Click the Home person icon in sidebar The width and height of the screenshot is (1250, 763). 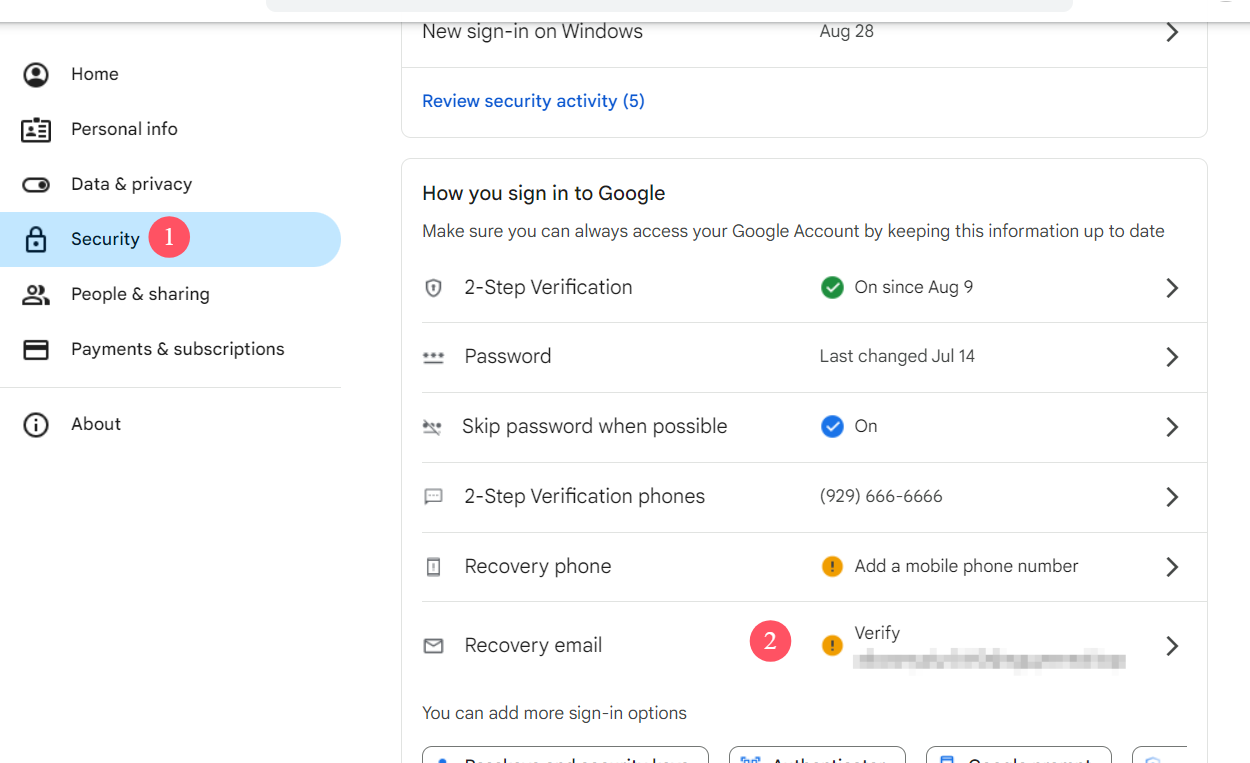point(36,75)
